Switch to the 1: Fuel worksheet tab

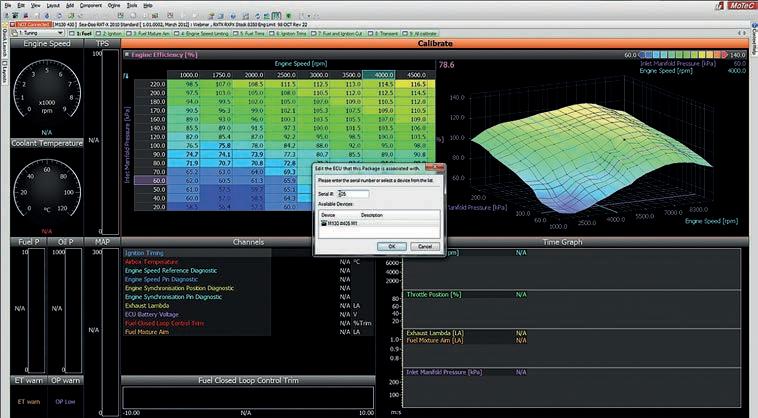(x=81, y=33)
